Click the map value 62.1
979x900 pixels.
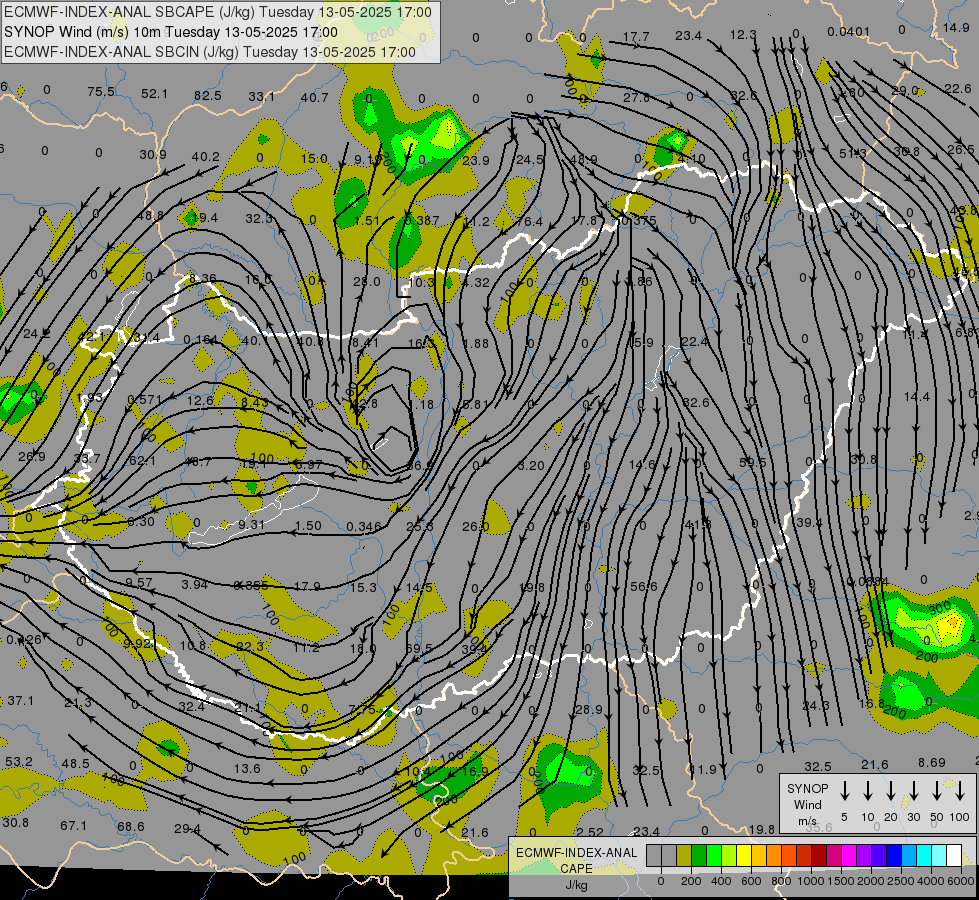pyautogui.click(x=142, y=460)
